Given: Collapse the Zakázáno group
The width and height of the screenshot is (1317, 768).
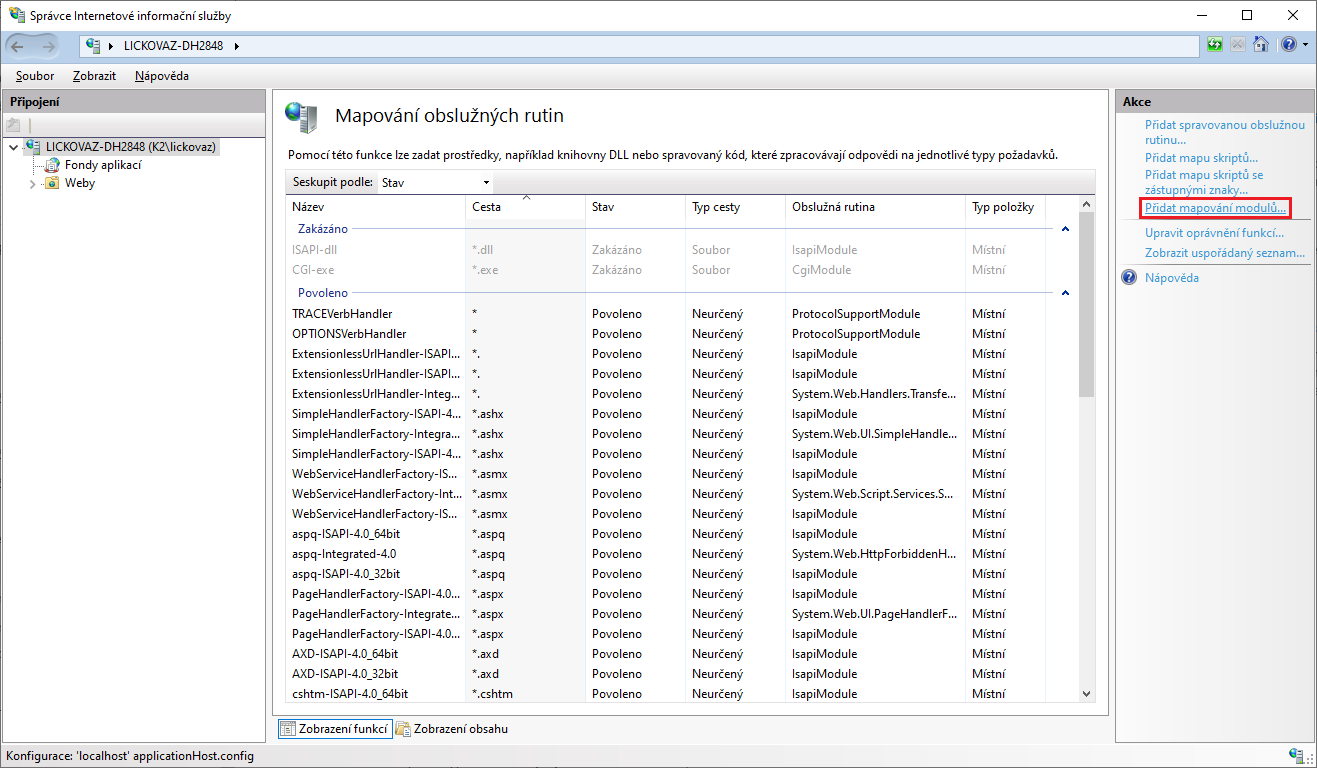Looking at the screenshot, I should coord(1065,229).
